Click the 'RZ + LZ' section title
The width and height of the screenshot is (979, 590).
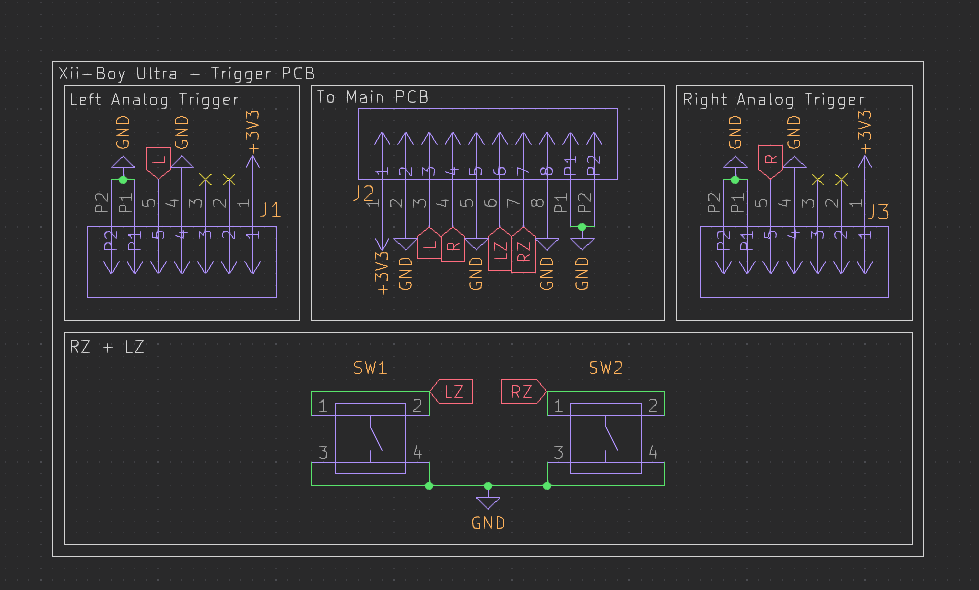coord(107,347)
